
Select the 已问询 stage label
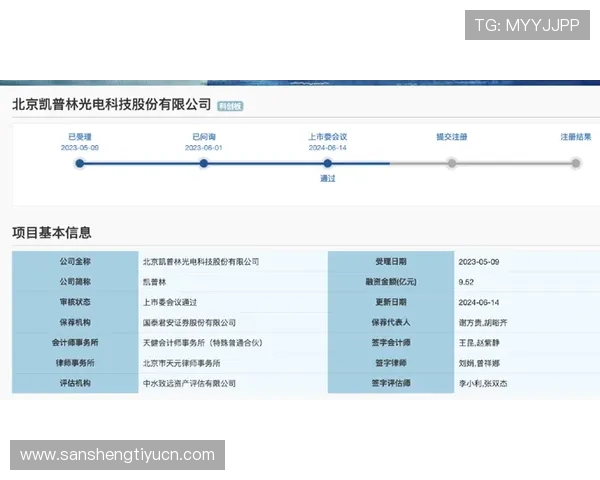(204, 137)
